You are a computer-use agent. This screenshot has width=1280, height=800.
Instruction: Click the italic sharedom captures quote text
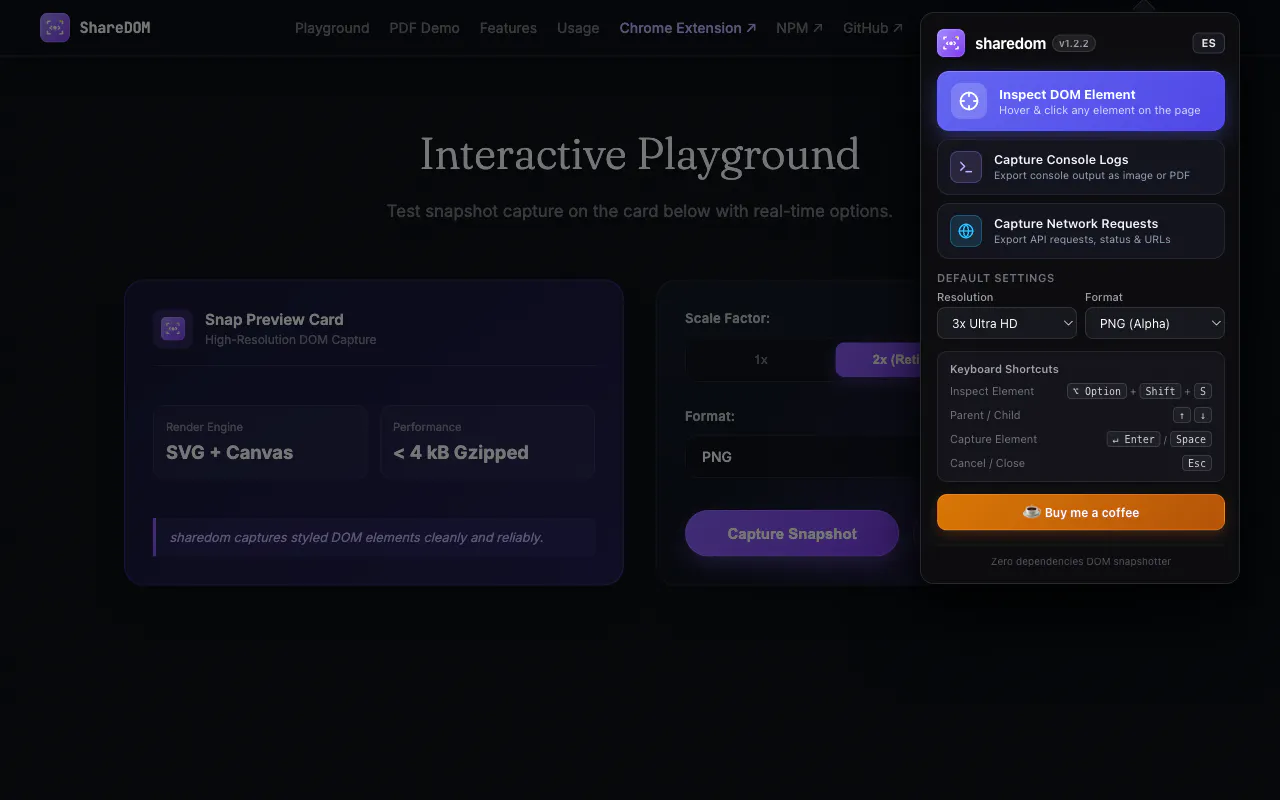coord(357,538)
